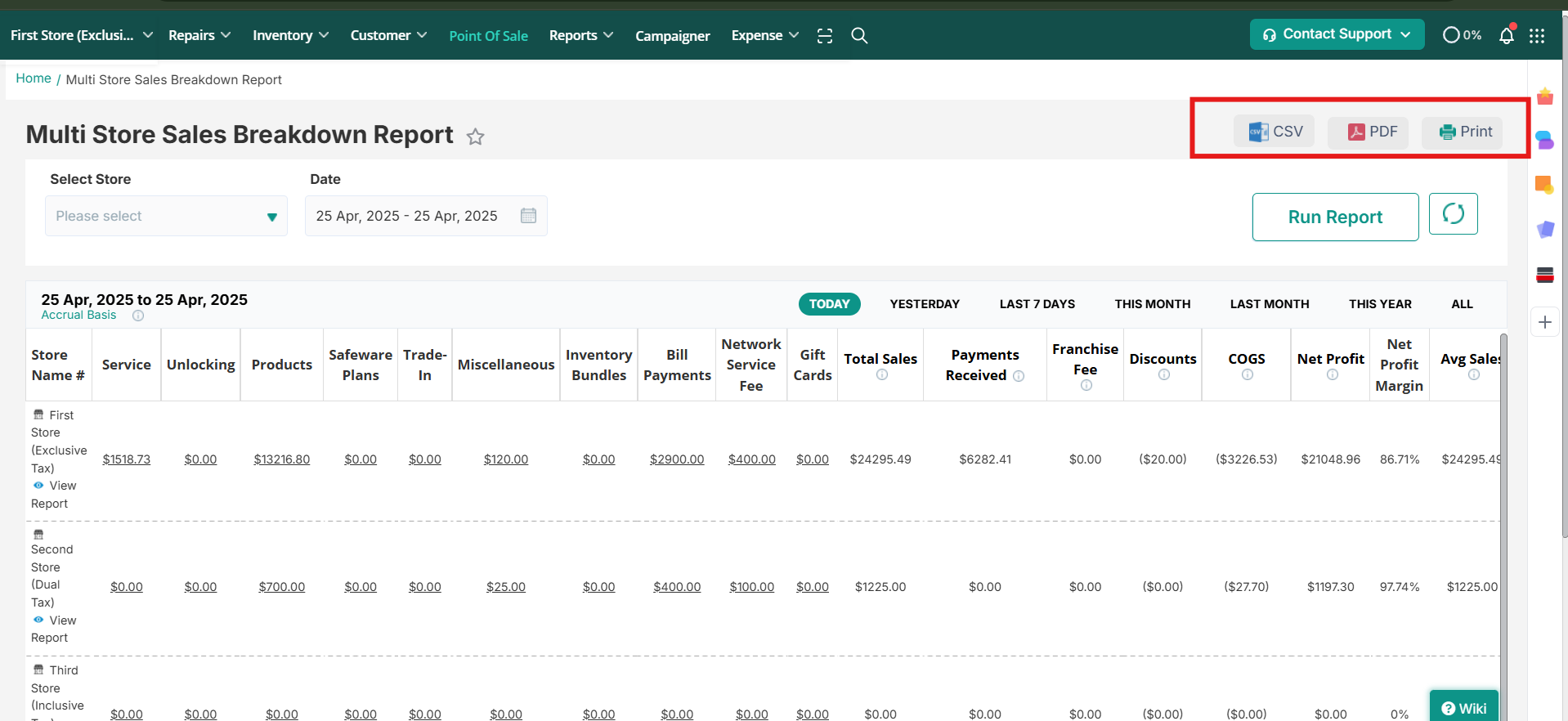1568x721 pixels.
Task: Click the Total Sales info icon
Action: [881, 375]
